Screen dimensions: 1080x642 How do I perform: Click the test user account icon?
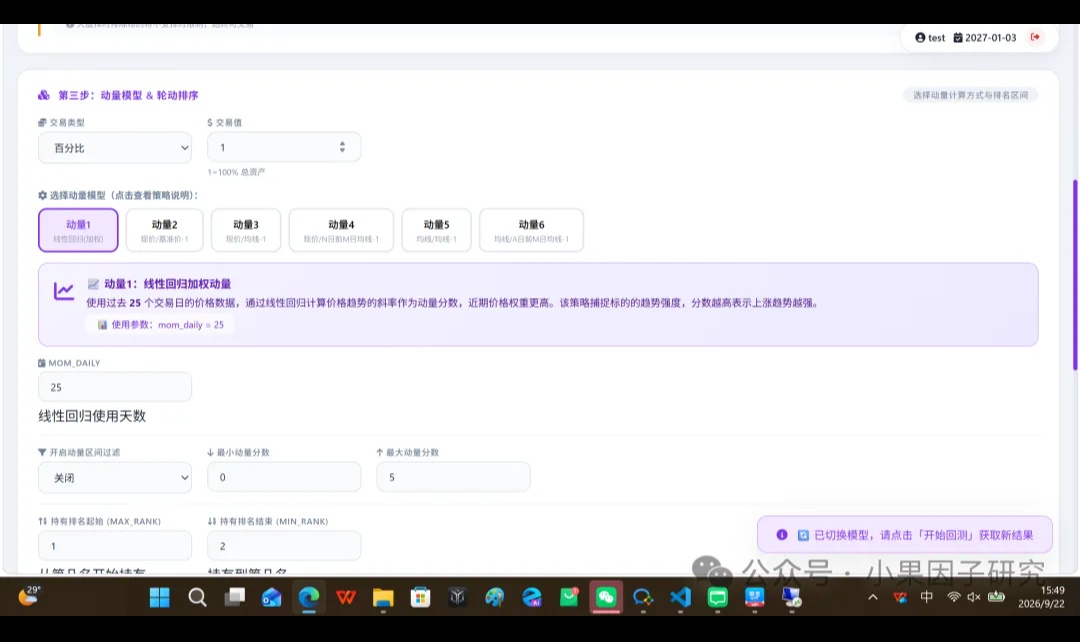(920, 37)
